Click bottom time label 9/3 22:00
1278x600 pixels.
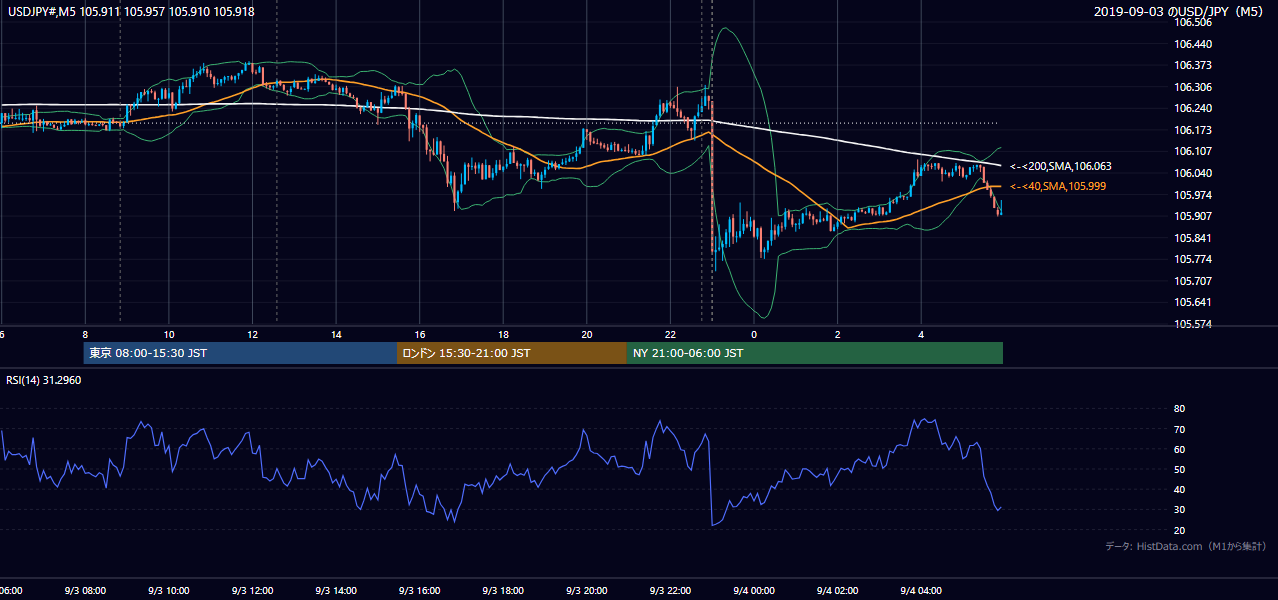[671, 591]
